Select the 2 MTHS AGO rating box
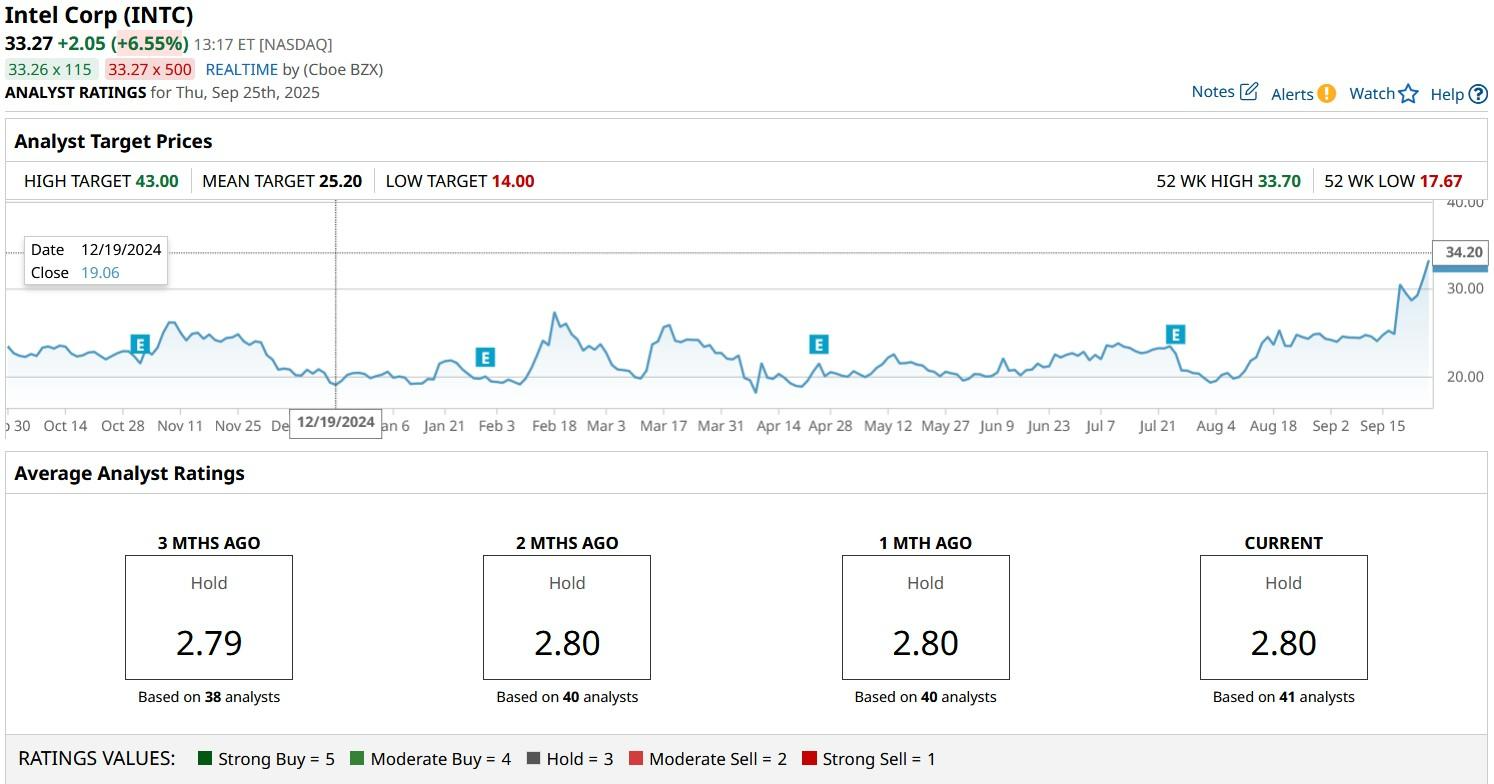1494x784 pixels. [x=567, y=617]
